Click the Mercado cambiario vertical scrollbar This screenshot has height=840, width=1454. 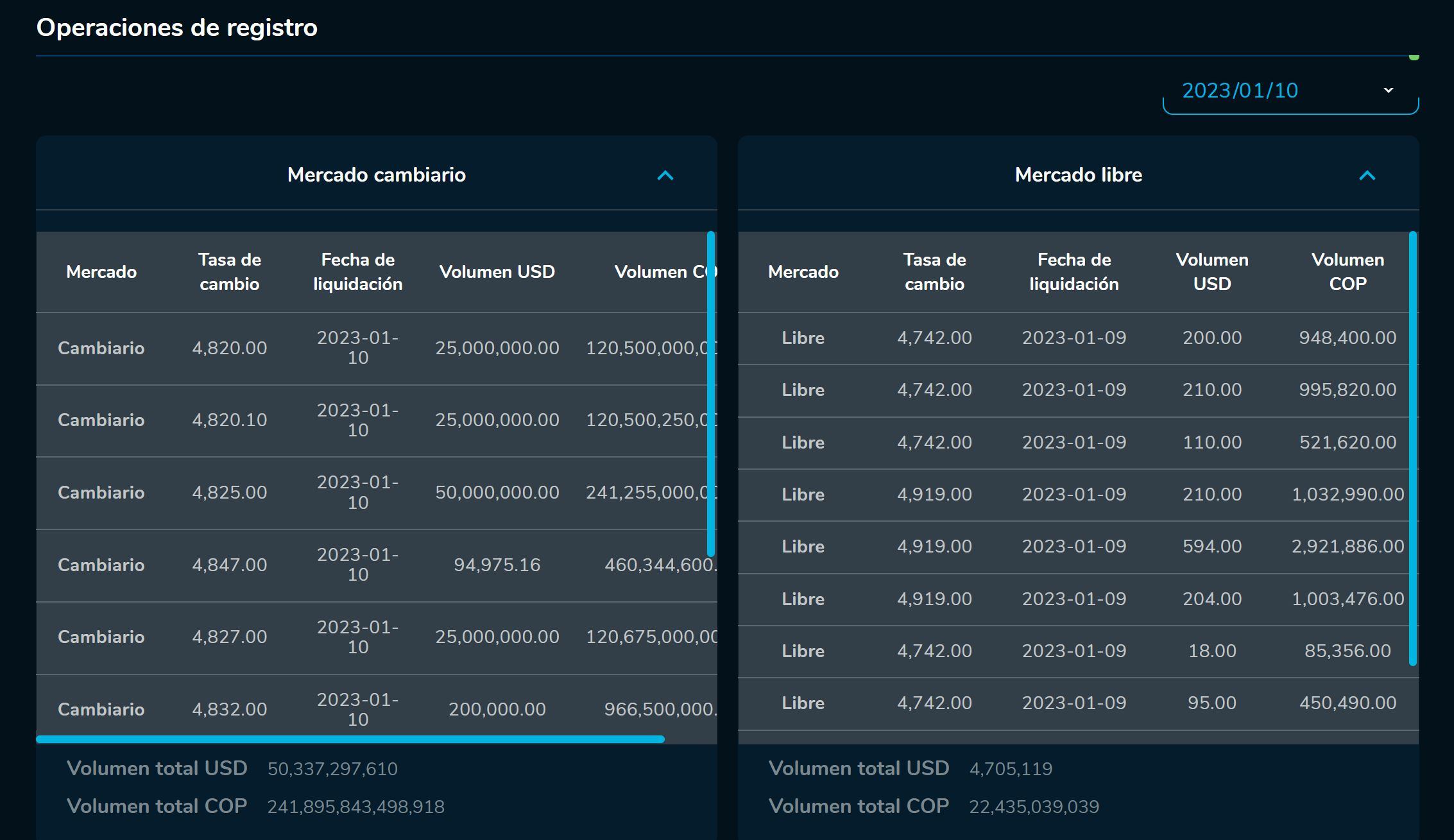click(710, 393)
